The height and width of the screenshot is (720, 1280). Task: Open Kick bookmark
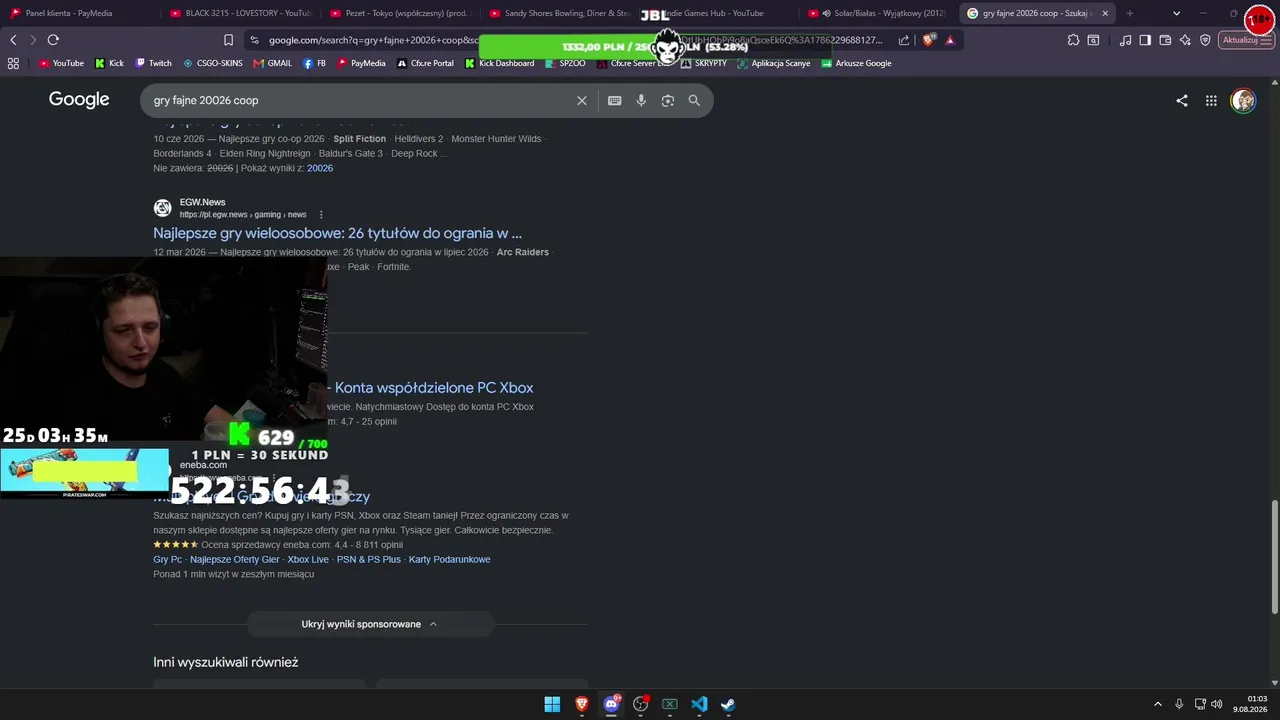point(109,63)
